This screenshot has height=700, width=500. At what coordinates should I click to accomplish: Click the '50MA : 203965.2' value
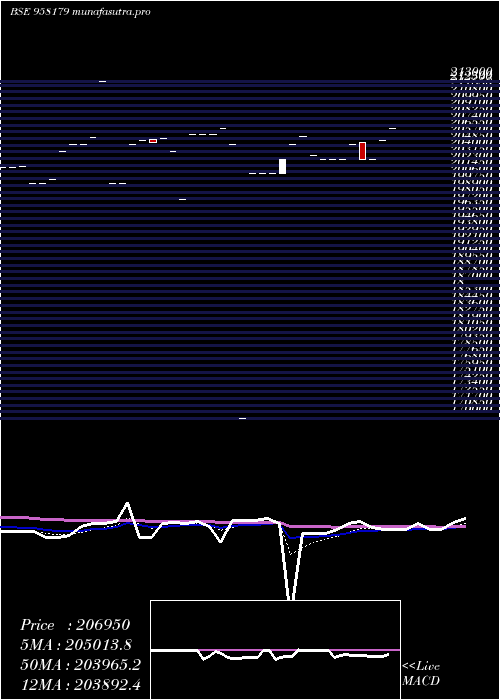[x=80, y=665]
